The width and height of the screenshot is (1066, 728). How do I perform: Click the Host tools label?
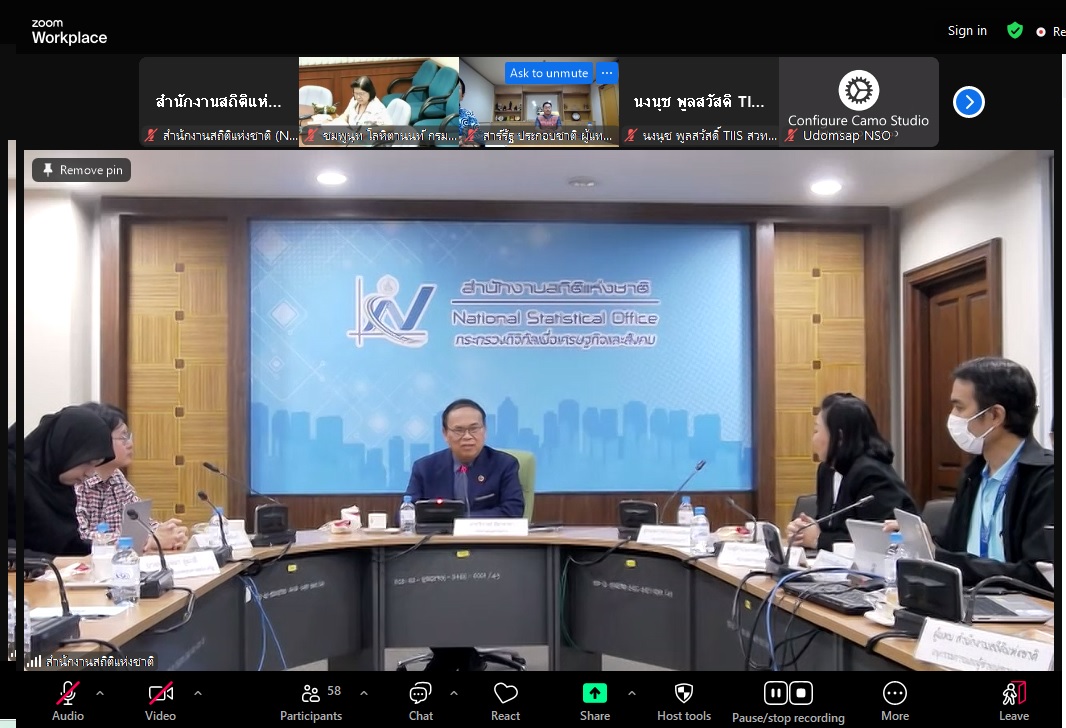click(684, 716)
